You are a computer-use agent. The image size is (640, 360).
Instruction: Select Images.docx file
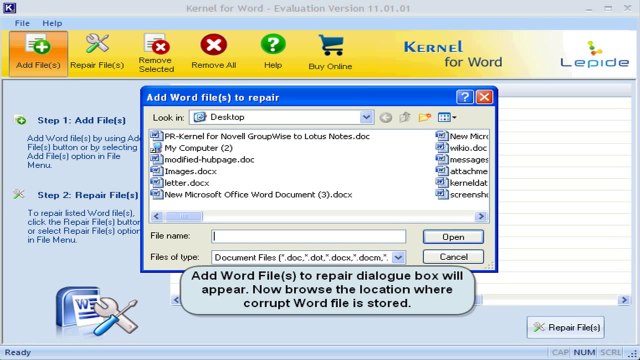(x=183, y=171)
